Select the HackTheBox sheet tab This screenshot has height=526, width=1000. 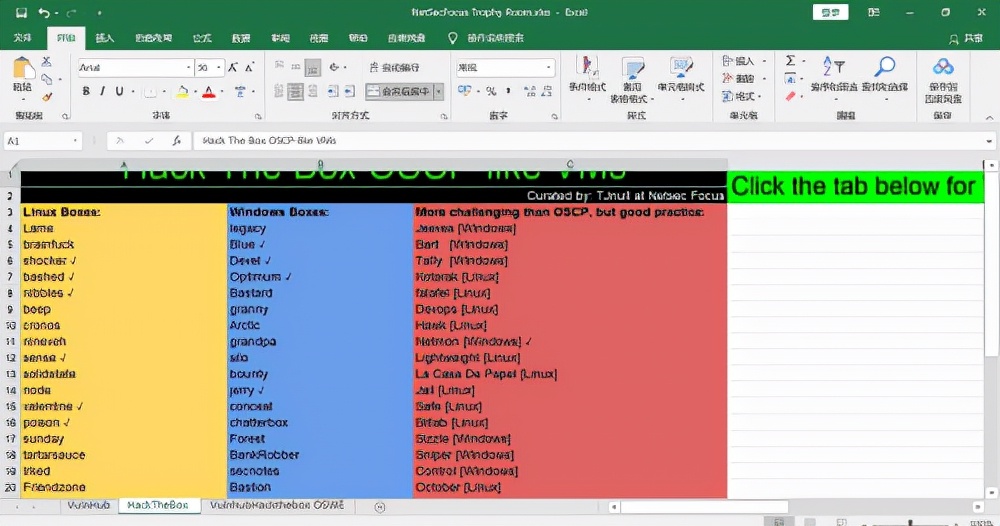coord(158,505)
